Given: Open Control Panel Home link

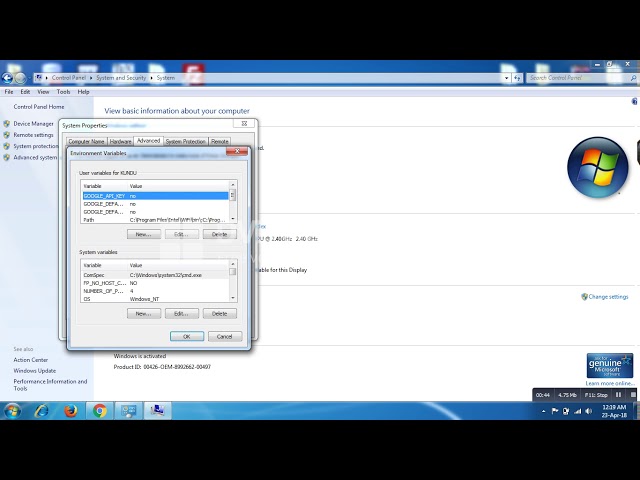Looking at the screenshot, I should [39, 107].
